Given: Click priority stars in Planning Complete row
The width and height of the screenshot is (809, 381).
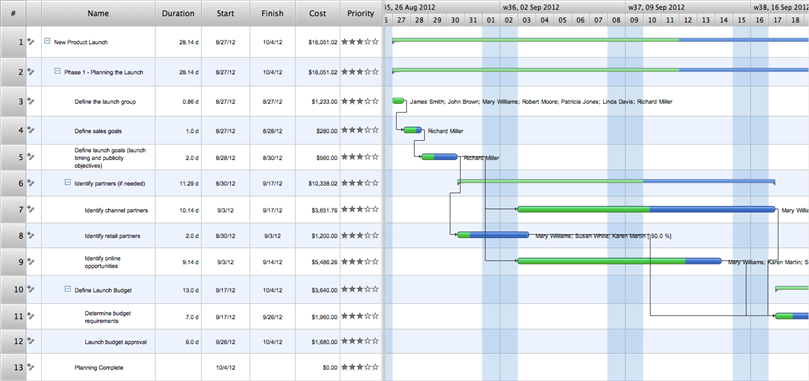Looking at the screenshot, I should [x=360, y=367].
